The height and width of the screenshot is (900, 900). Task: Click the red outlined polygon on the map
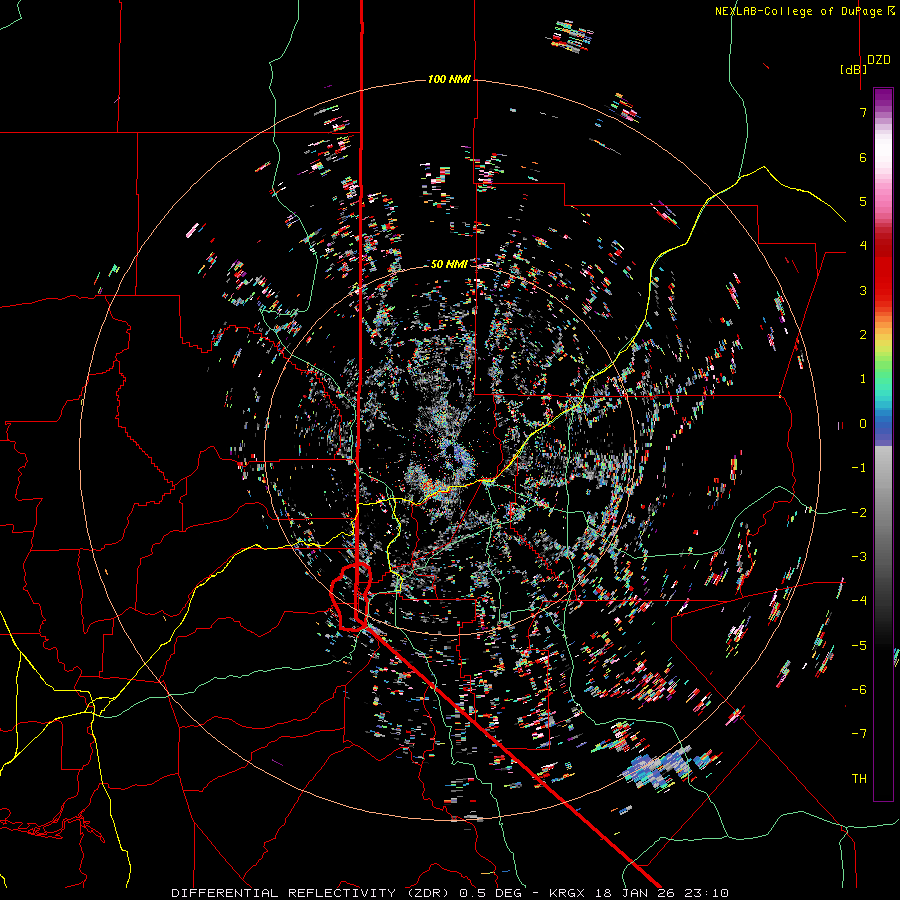(x=351, y=597)
